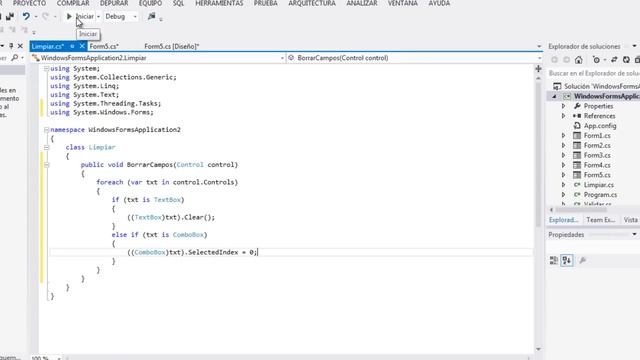The height and width of the screenshot is (360, 640).
Task: Select Form2.cs in Solution Explorer
Action: [597, 145]
